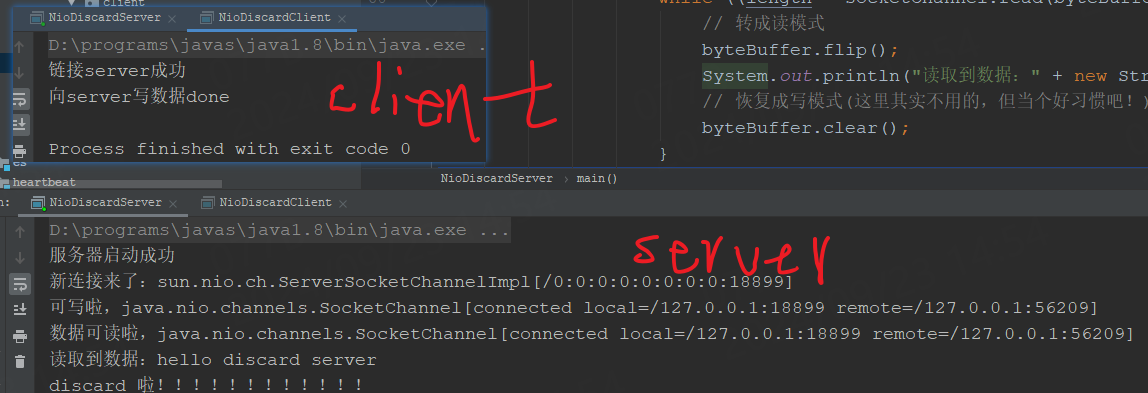Click '服务器启动成功' server output line
The width and height of the screenshot is (1148, 393).
112,256
